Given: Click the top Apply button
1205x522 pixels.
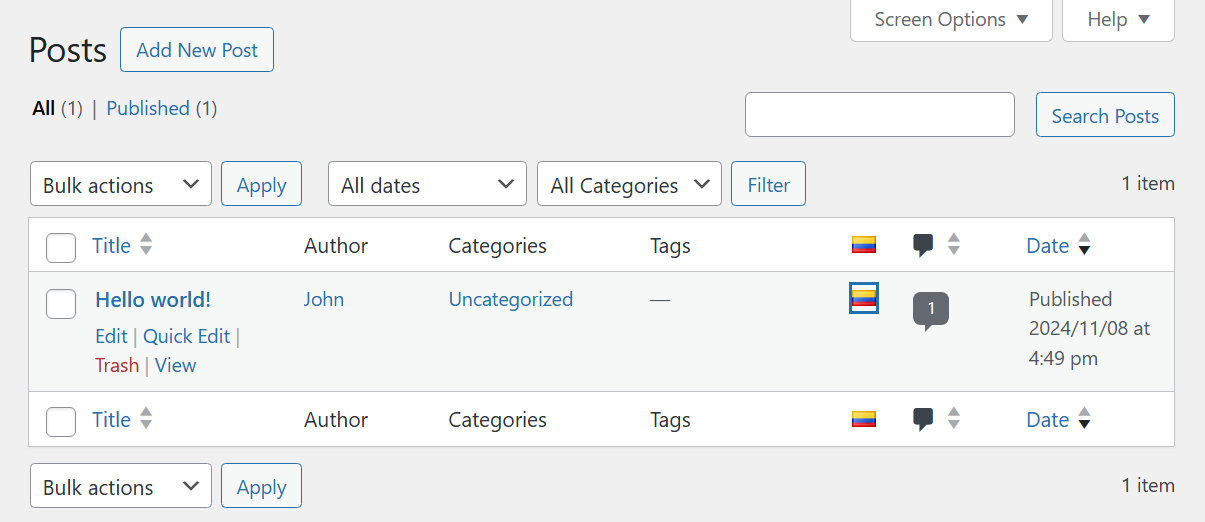Looking at the screenshot, I should coord(261,184).
